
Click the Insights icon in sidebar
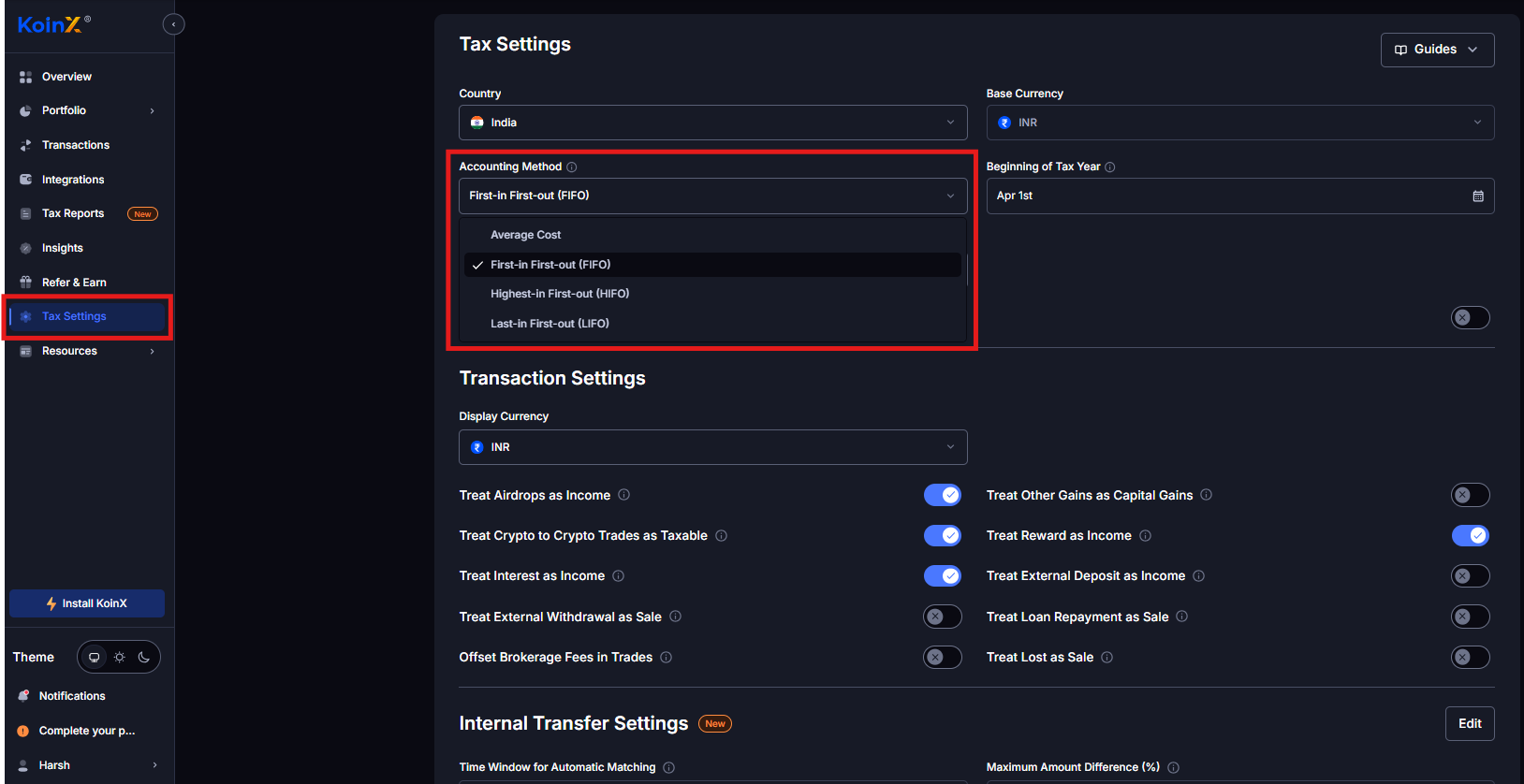(x=25, y=248)
